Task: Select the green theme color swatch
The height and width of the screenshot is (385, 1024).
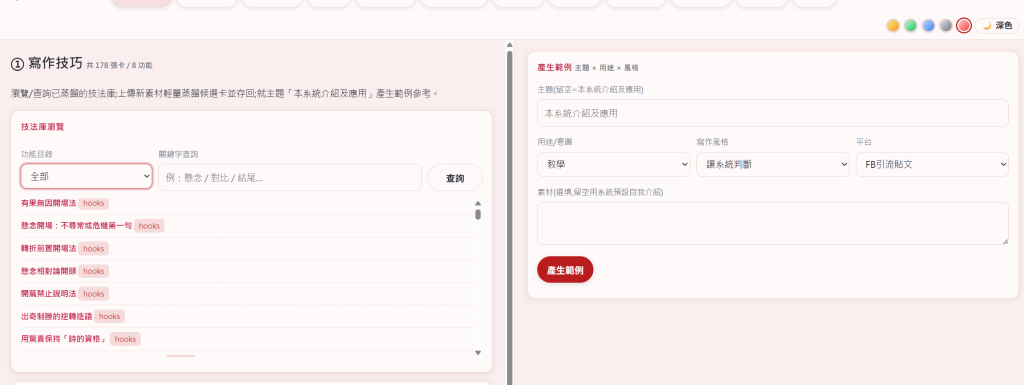Action: coord(910,25)
